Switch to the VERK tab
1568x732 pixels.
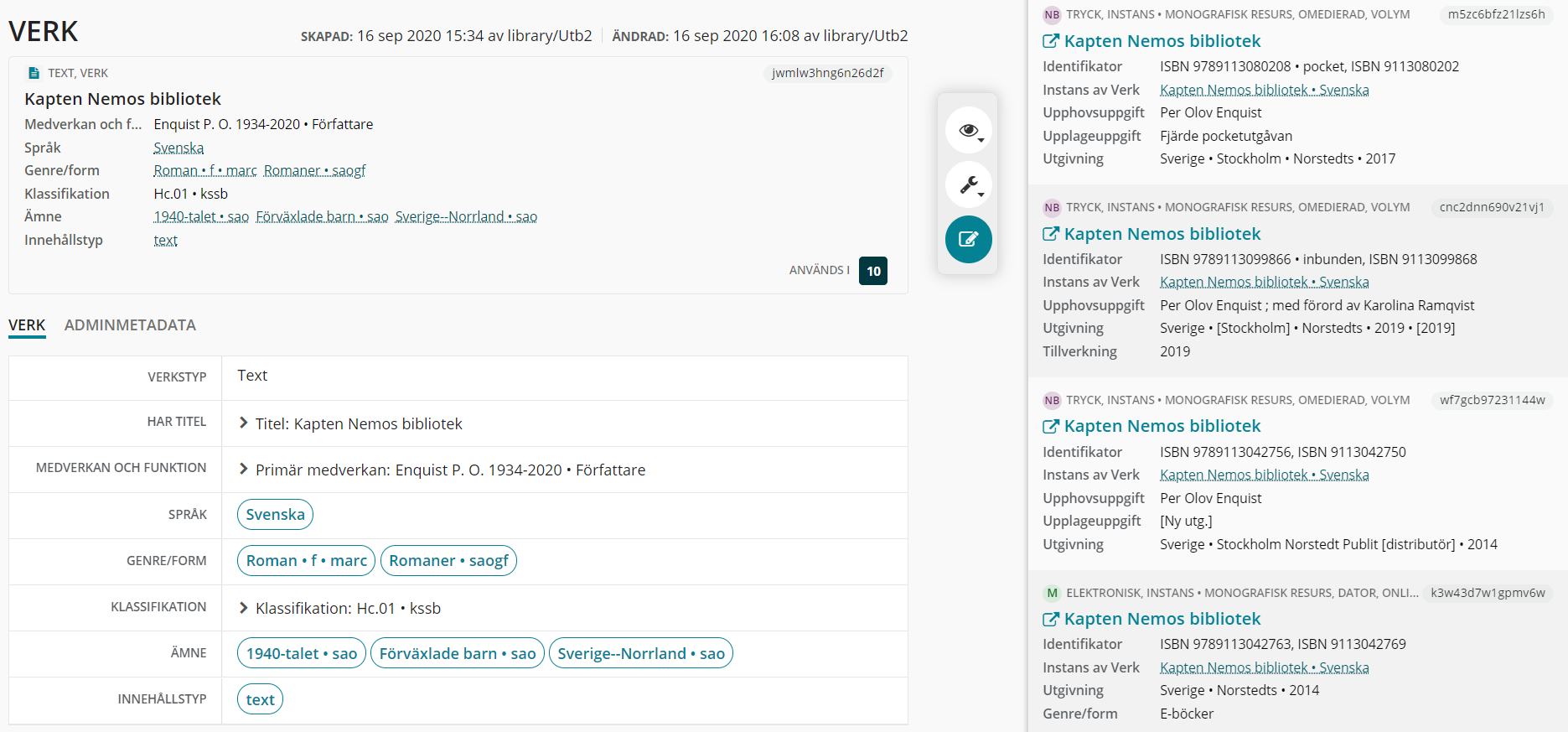[27, 325]
